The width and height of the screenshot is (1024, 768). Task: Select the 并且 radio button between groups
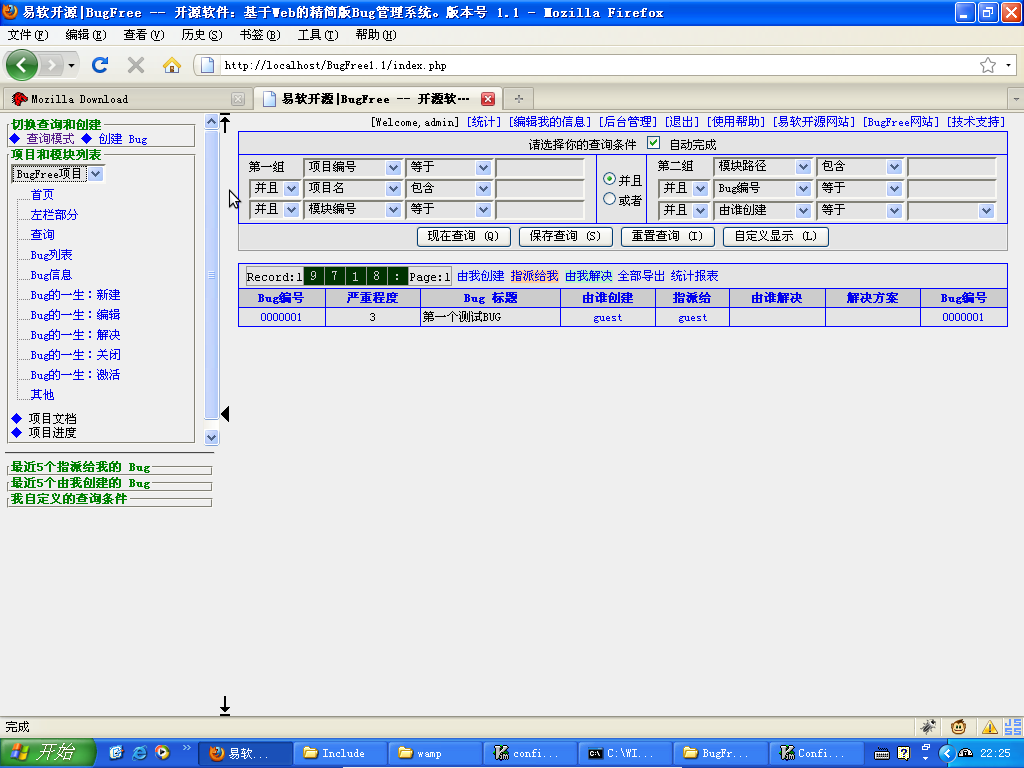coord(609,179)
